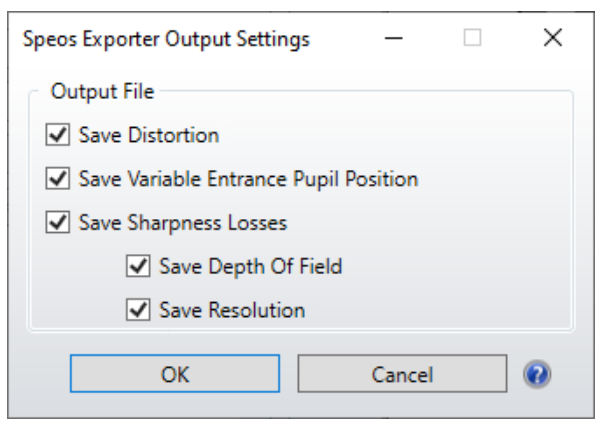The height and width of the screenshot is (429, 609).
Task: Click the 'Output File' group box heading
Action: tap(103, 92)
